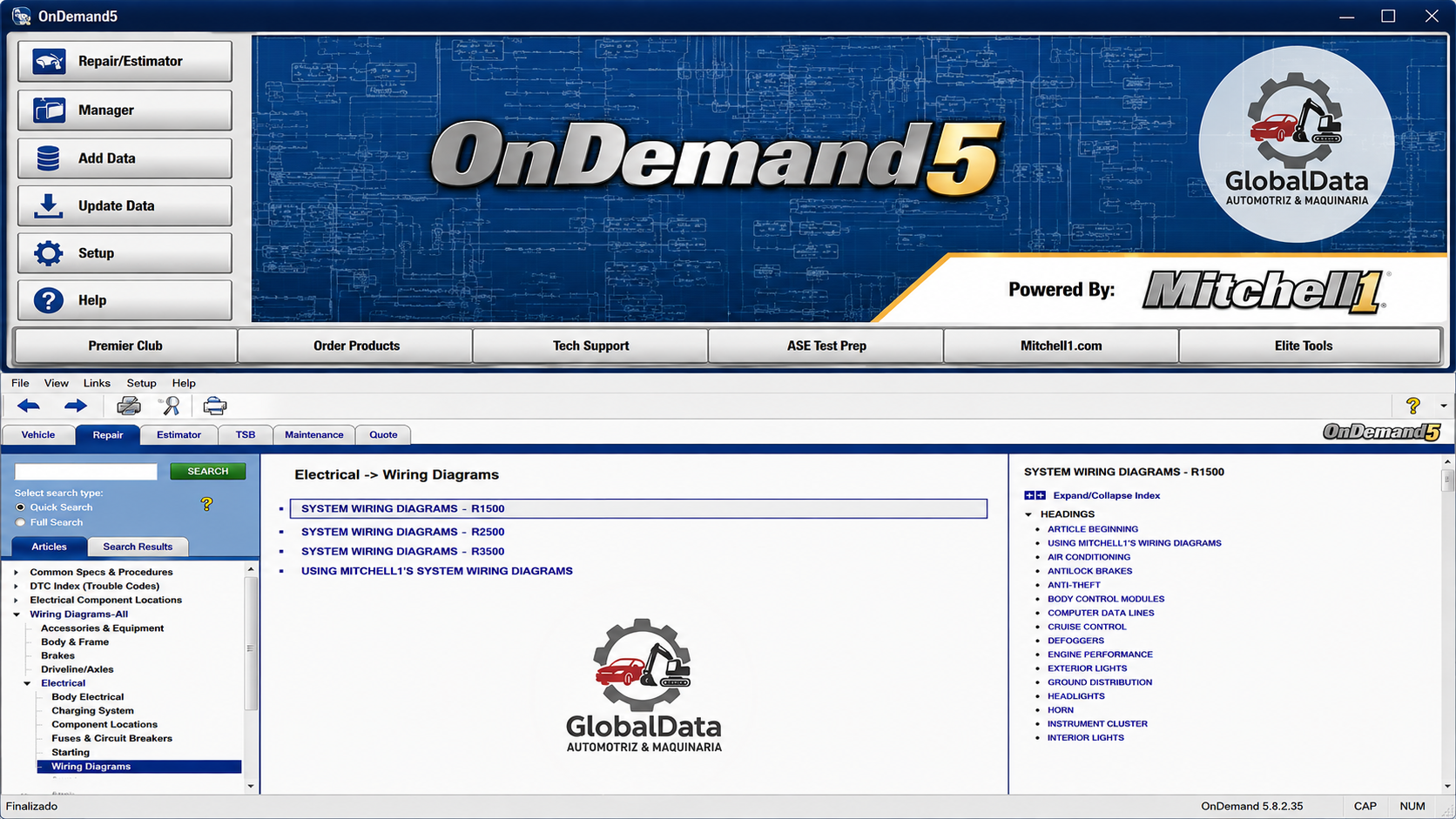Switch to the Vehicle tab
Viewport: 1456px width, 819px height.
click(38, 434)
